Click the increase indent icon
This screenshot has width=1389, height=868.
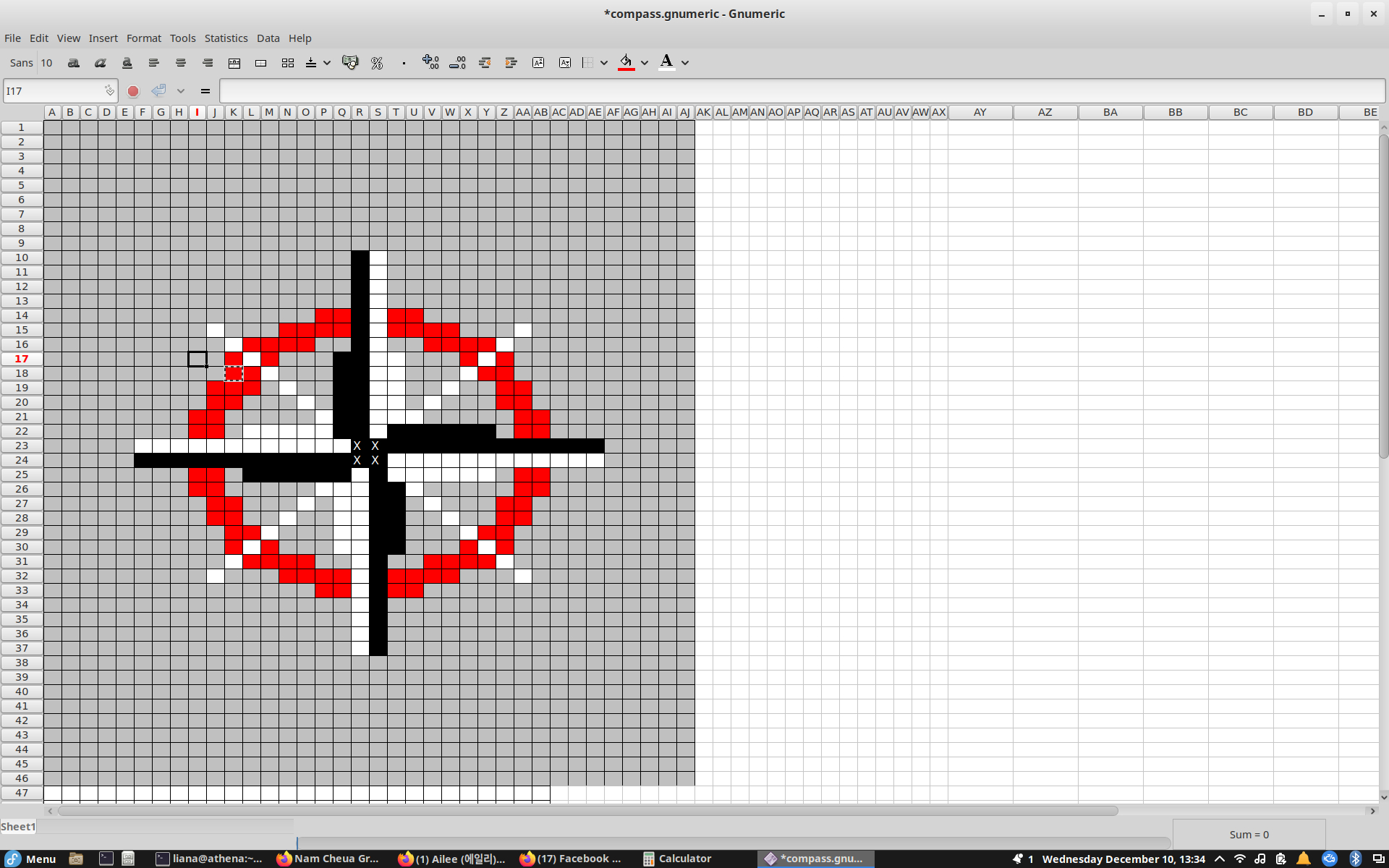[511, 63]
